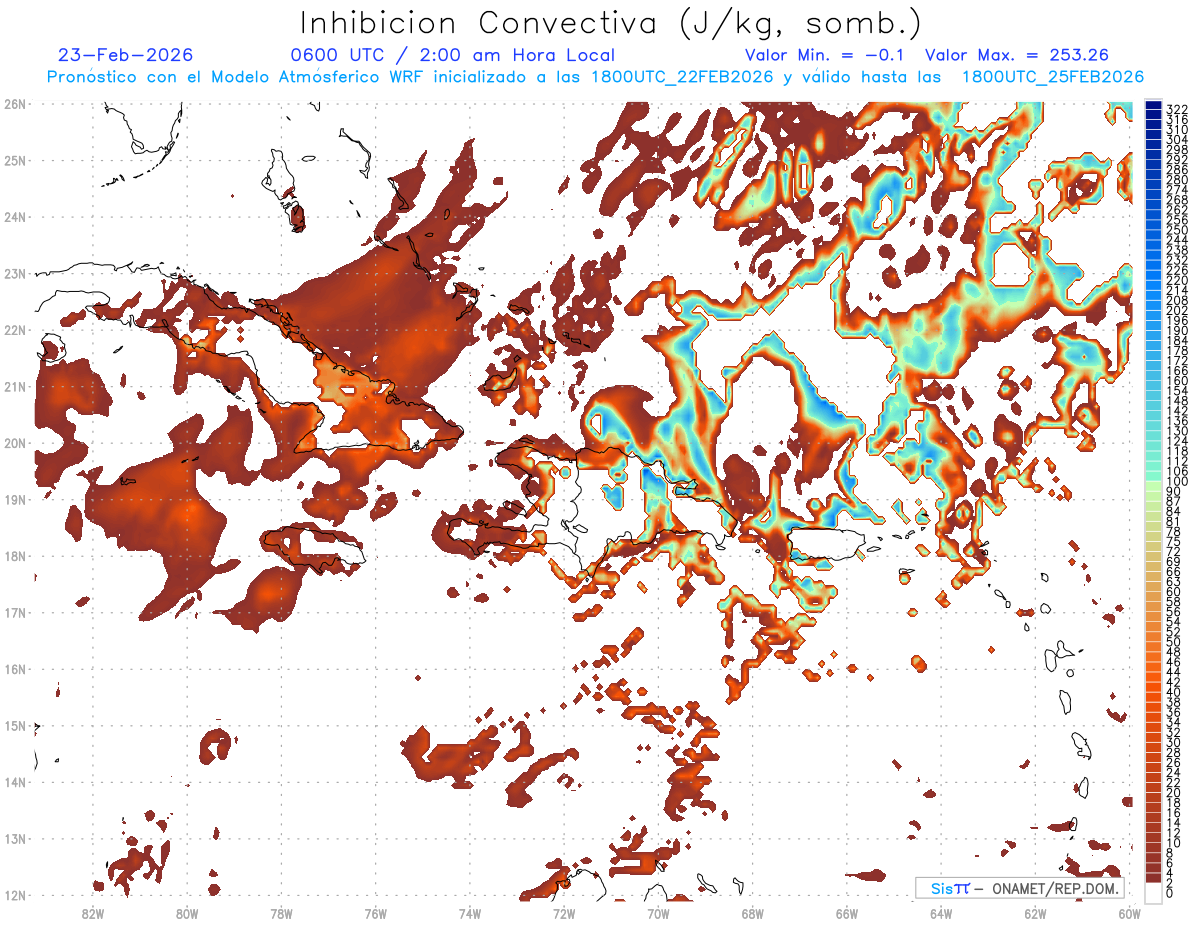Click the "Valor Max. = 253.26" readout

pyautogui.click(x=1018, y=55)
